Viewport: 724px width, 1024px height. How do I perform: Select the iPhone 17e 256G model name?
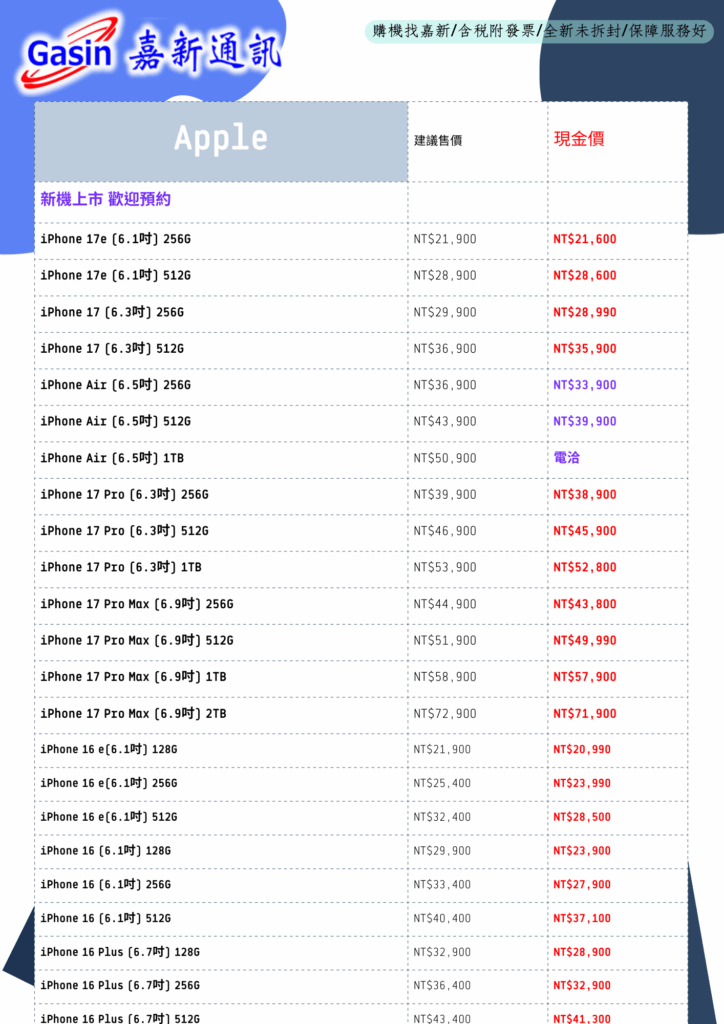pos(115,239)
